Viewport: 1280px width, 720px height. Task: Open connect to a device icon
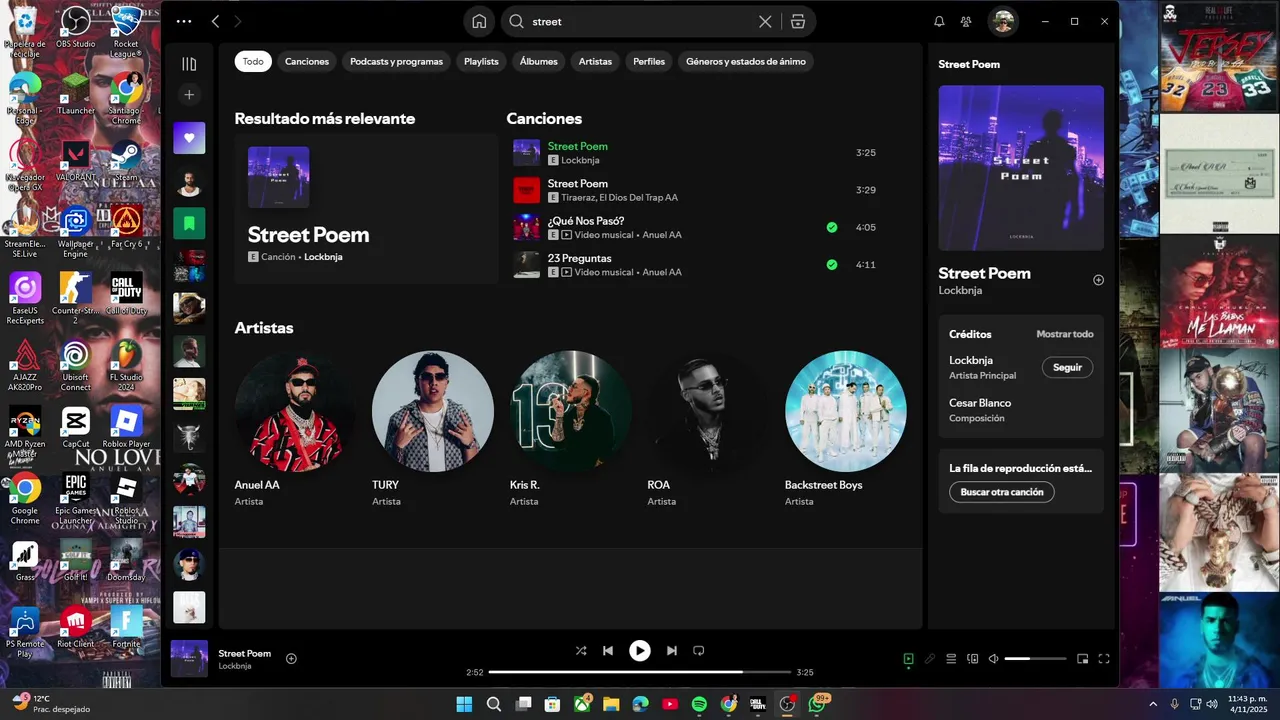[x=973, y=659]
